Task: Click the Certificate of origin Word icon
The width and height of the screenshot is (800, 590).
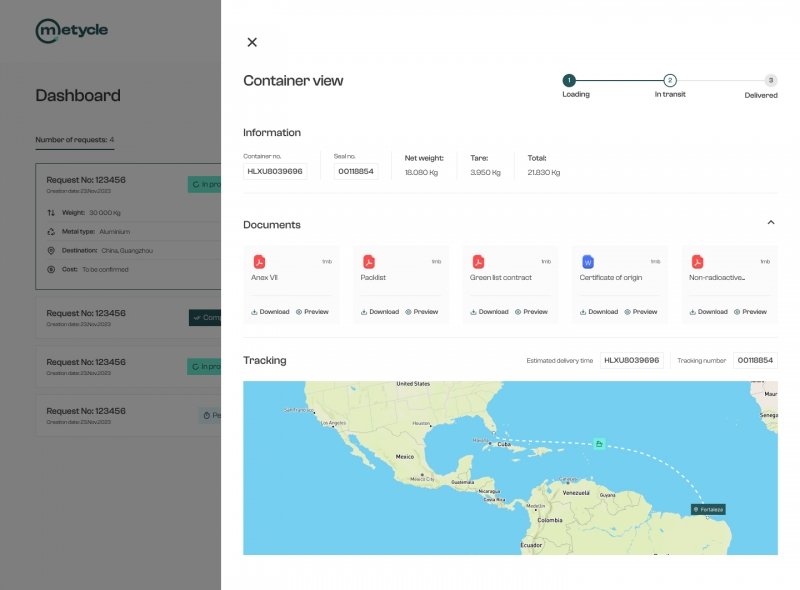Action: pos(588,262)
